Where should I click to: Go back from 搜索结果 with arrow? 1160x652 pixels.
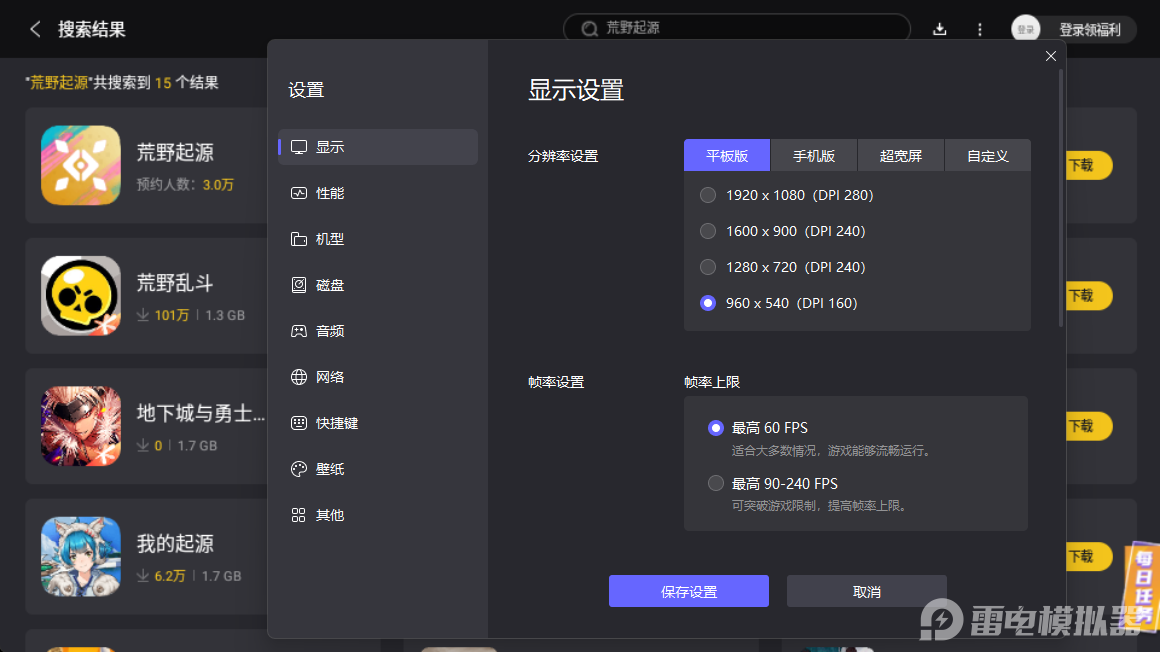point(35,30)
